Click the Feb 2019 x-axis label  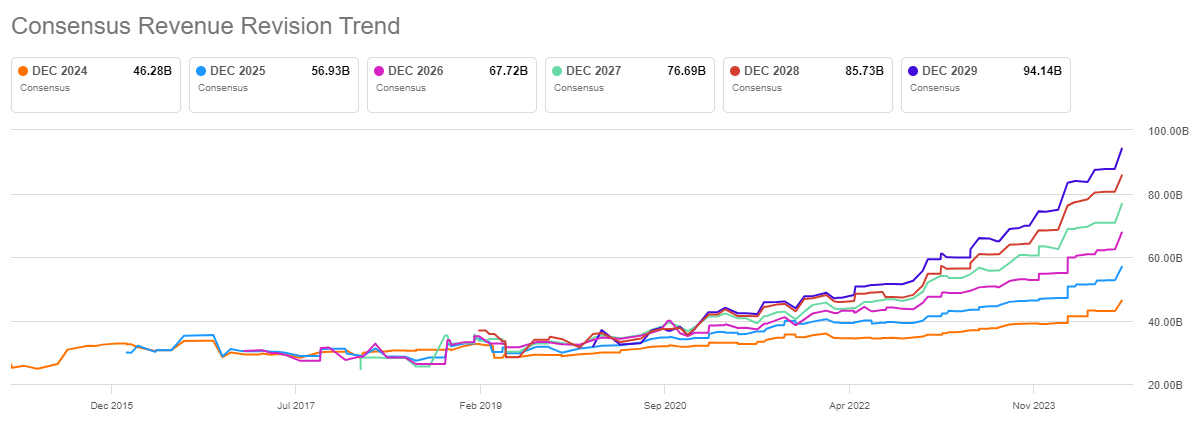pyautogui.click(x=480, y=406)
